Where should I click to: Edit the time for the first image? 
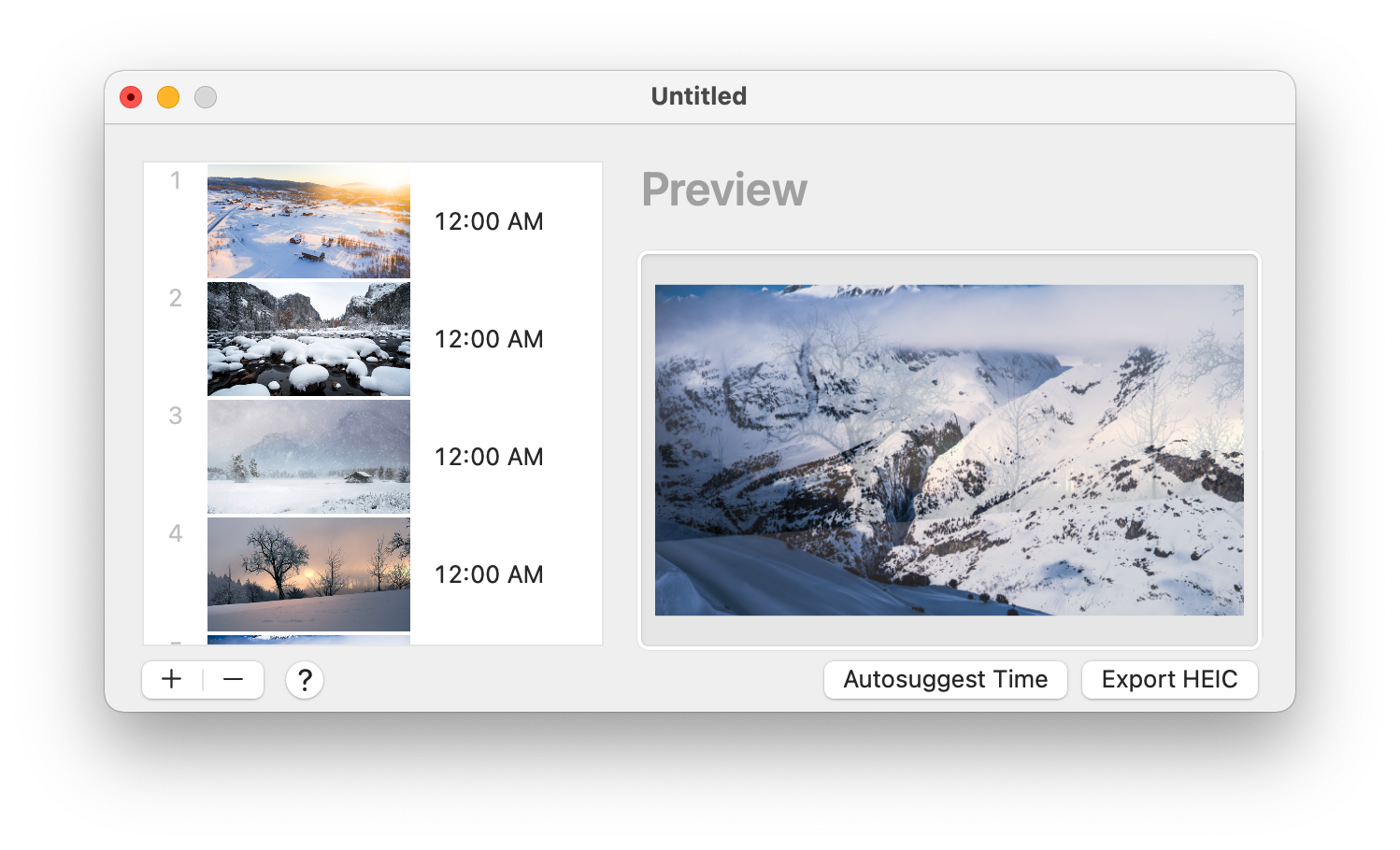(x=489, y=221)
